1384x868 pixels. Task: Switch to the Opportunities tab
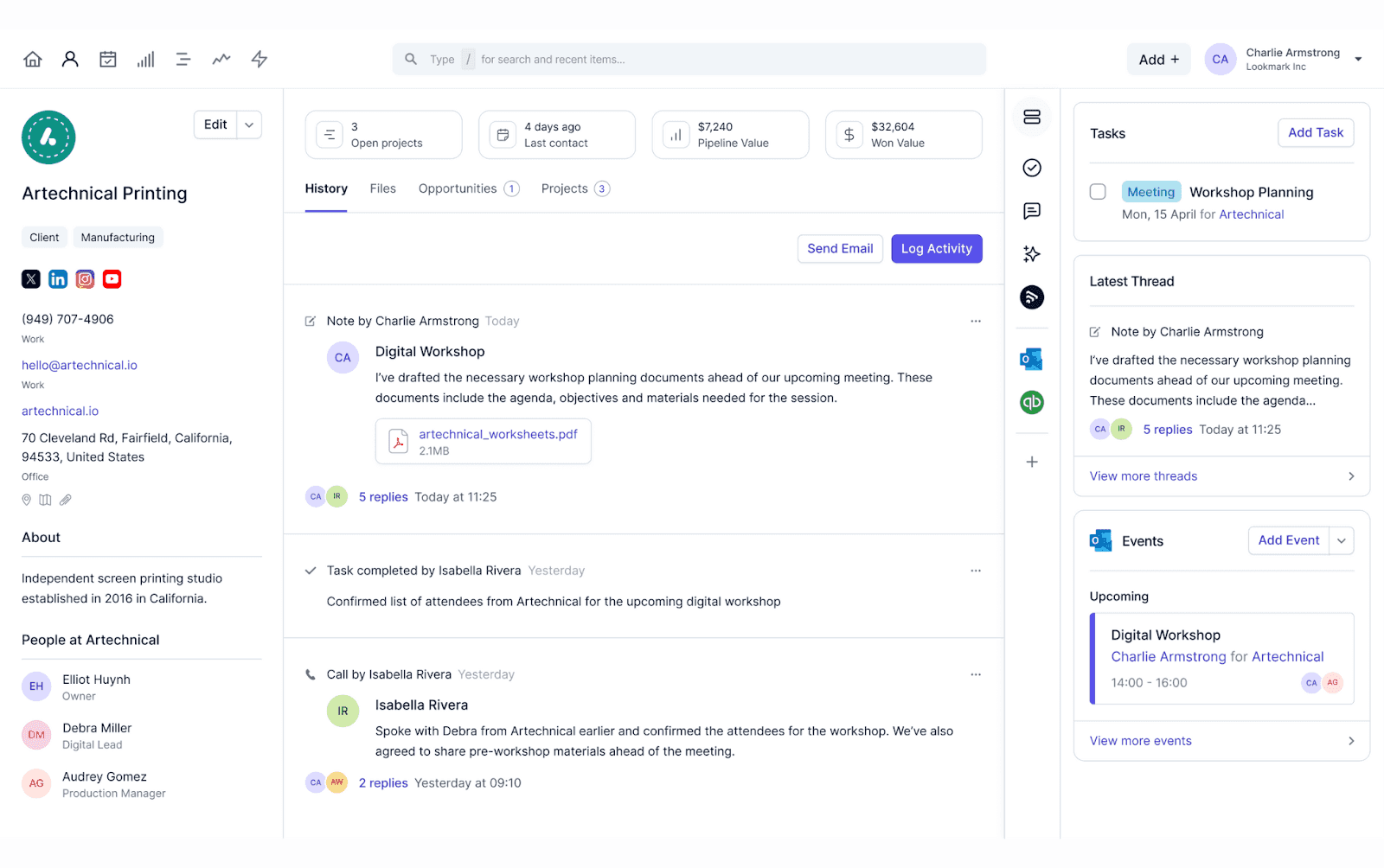point(457,188)
